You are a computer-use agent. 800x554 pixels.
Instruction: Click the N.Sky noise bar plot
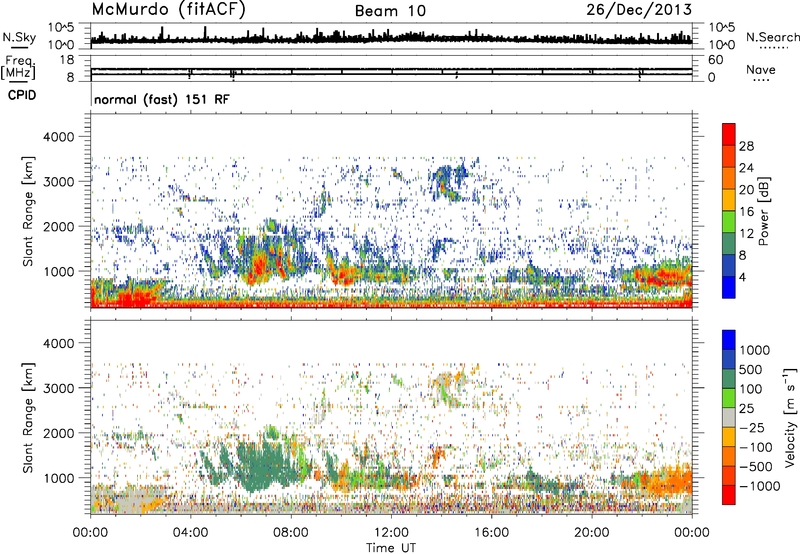391,36
